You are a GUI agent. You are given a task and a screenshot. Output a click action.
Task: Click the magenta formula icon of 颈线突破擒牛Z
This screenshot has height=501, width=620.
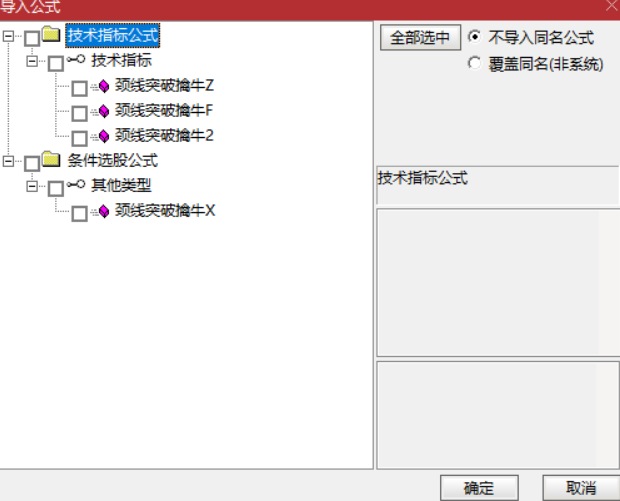[x=104, y=86]
